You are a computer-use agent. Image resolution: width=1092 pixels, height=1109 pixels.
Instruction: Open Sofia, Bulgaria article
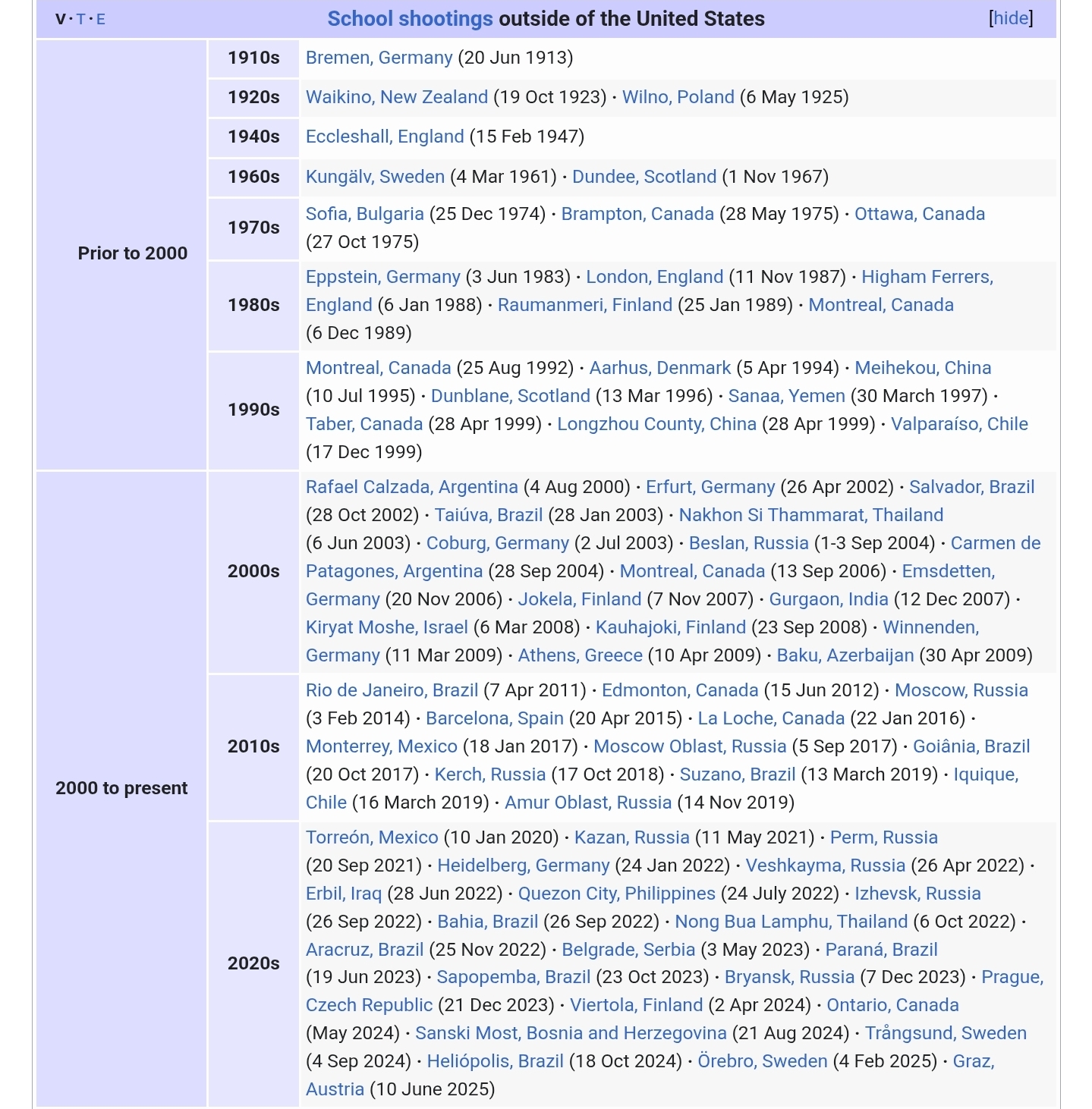[364, 214]
